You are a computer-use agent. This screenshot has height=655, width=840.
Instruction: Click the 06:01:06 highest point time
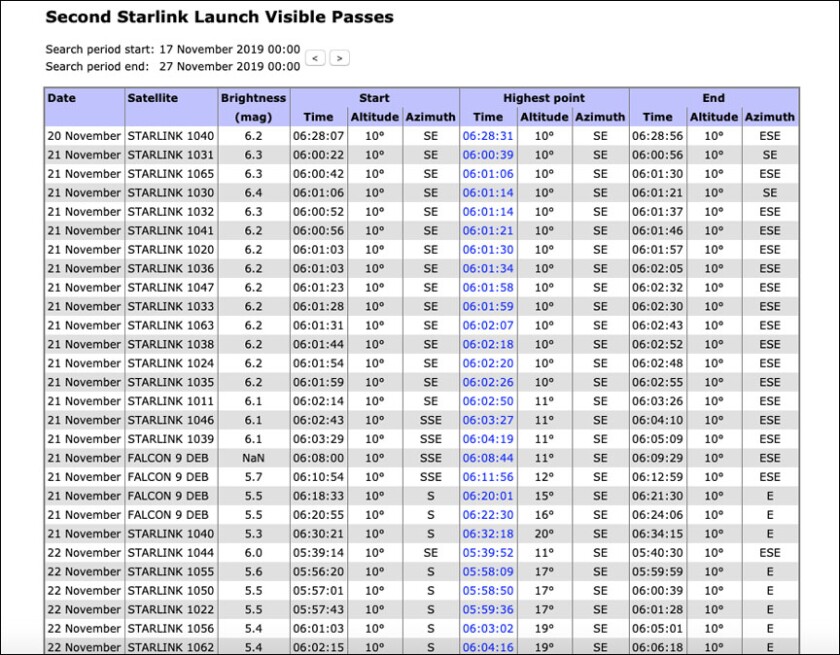[x=487, y=174]
